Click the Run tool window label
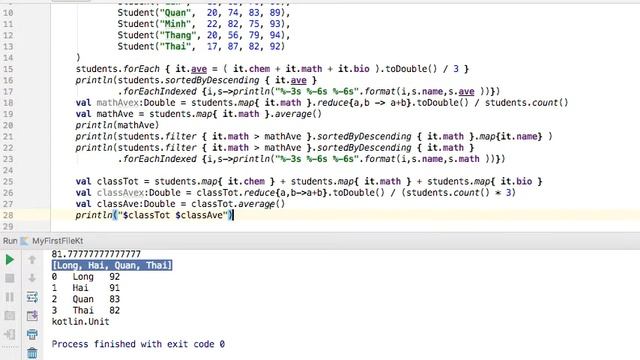Screen dimensions: 640x360 10,241
